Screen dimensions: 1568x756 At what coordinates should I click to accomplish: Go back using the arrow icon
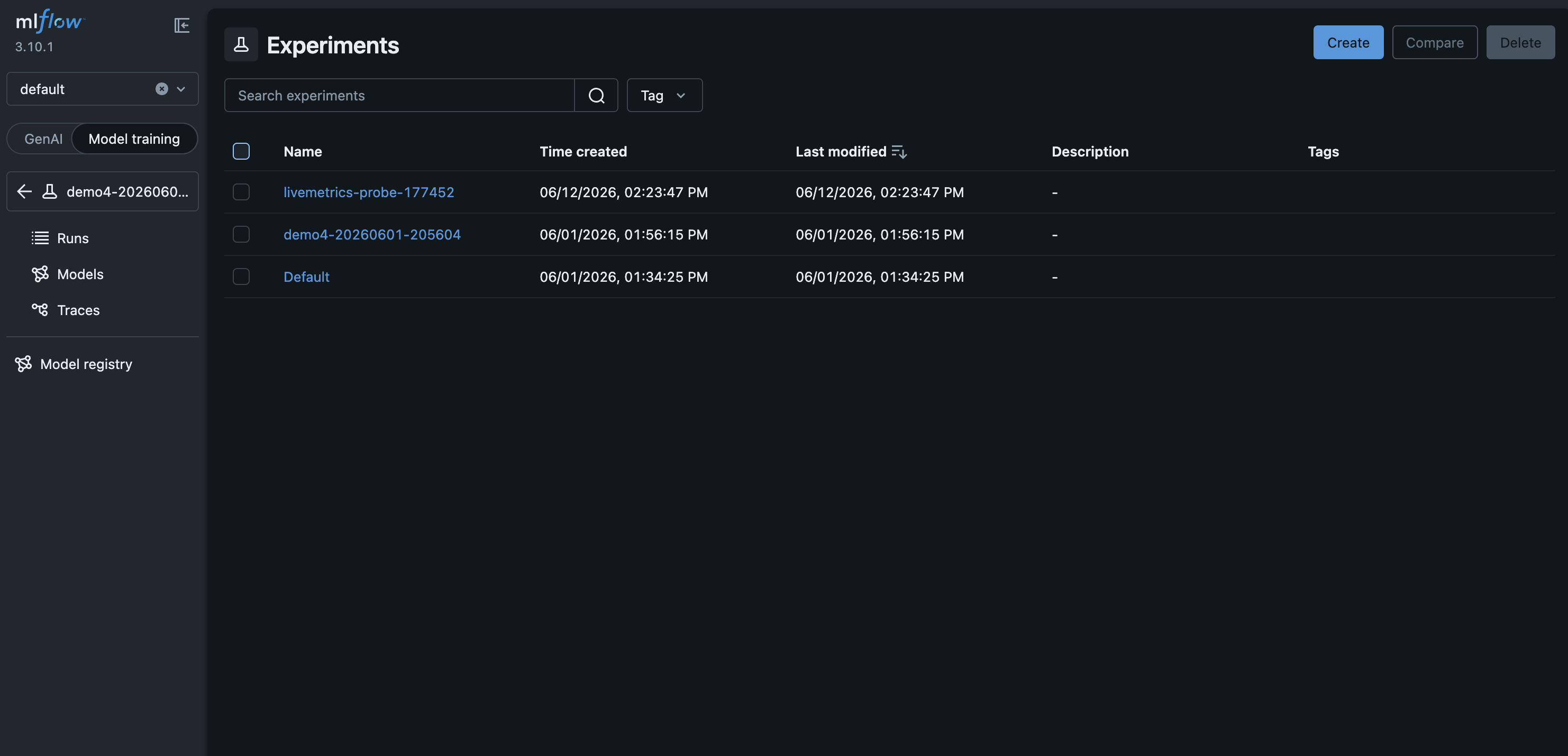coord(24,191)
